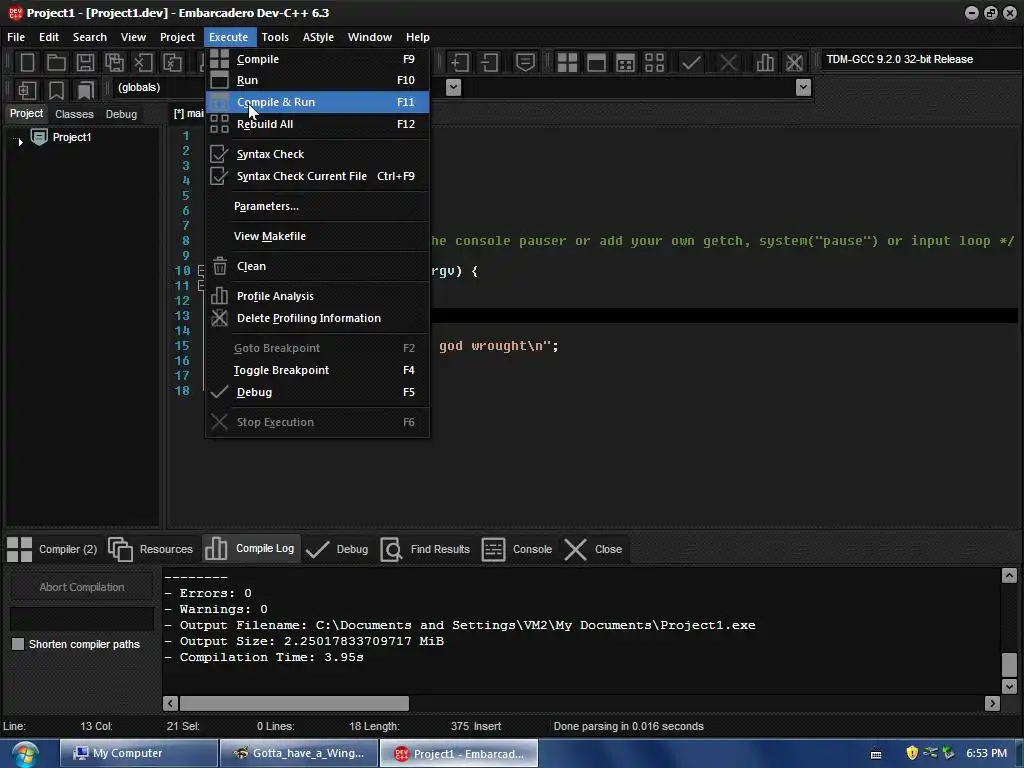
Task: Choose Clean from the Execute menu
Action: pyautogui.click(x=317, y=266)
